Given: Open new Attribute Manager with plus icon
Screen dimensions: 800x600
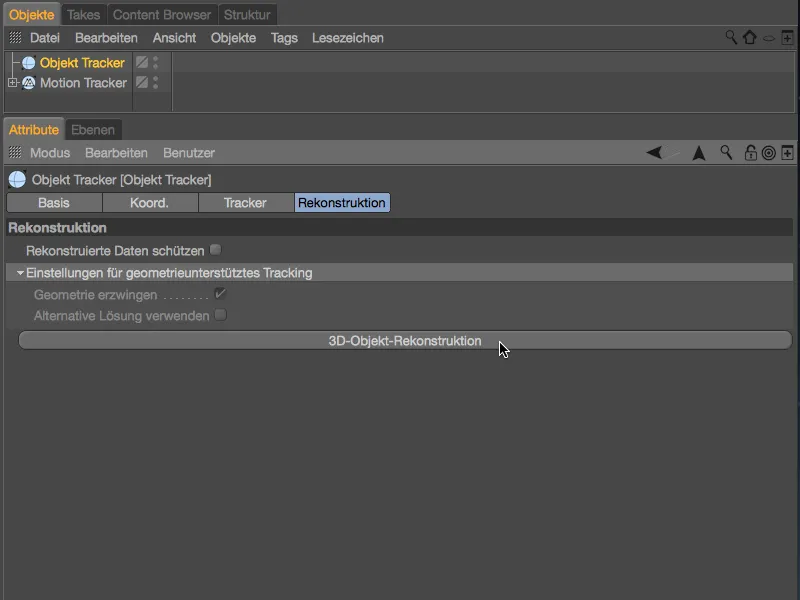Looking at the screenshot, I should pos(787,153).
